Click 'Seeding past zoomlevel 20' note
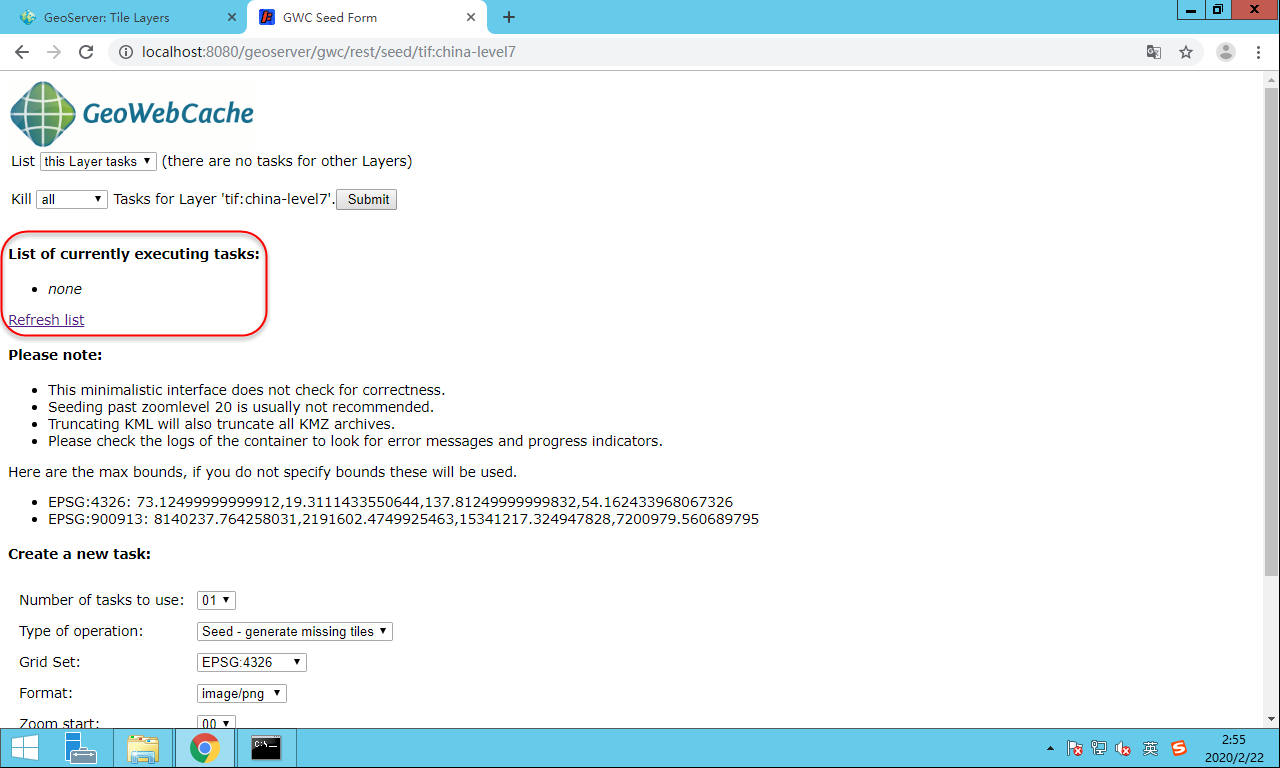The image size is (1280, 768). pos(241,407)
